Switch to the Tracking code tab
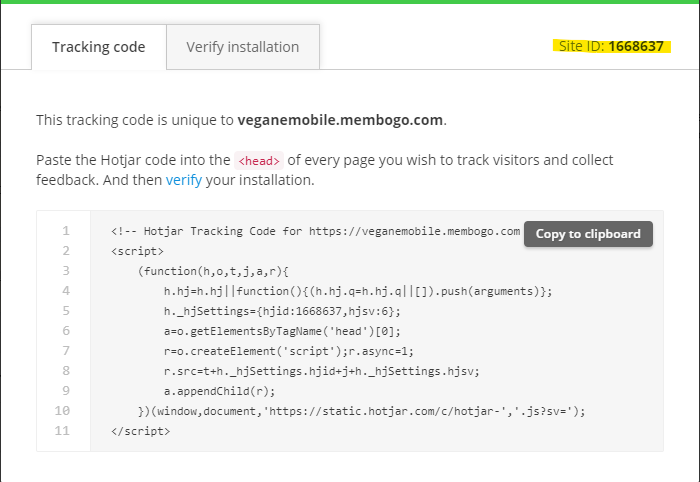 point(98,47)
